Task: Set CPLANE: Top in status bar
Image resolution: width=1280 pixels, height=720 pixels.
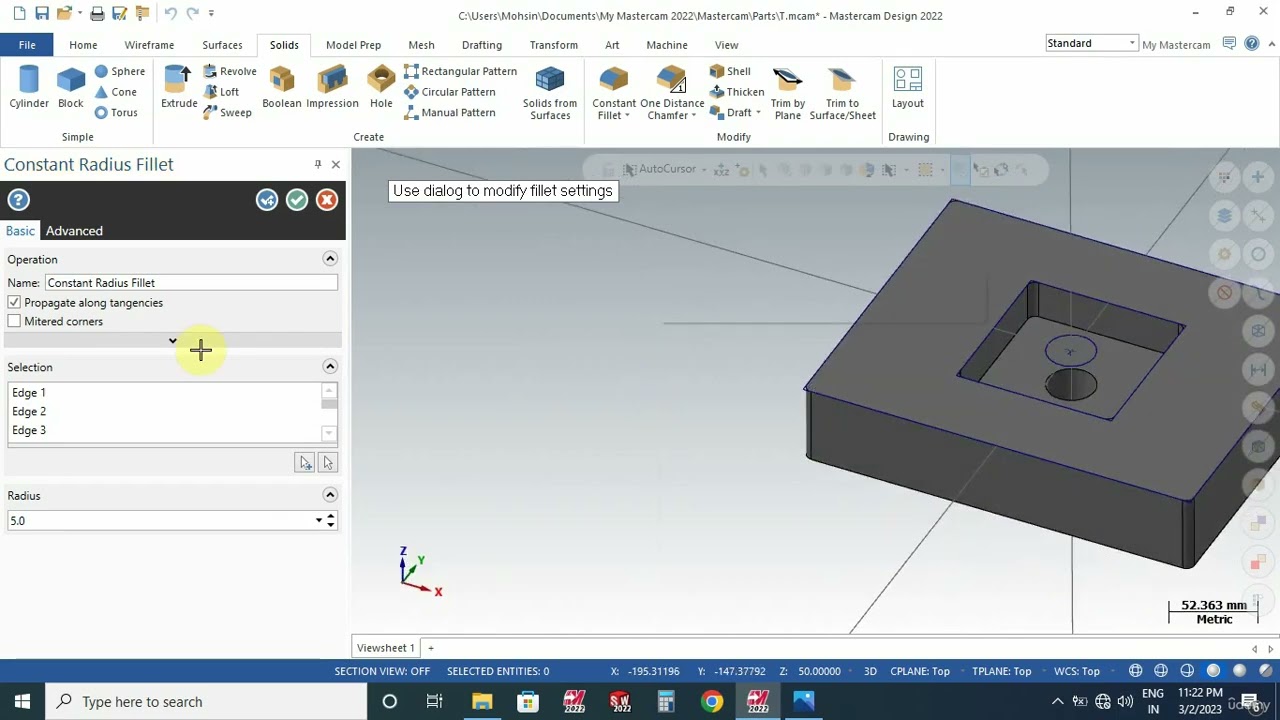Action: 920,671
